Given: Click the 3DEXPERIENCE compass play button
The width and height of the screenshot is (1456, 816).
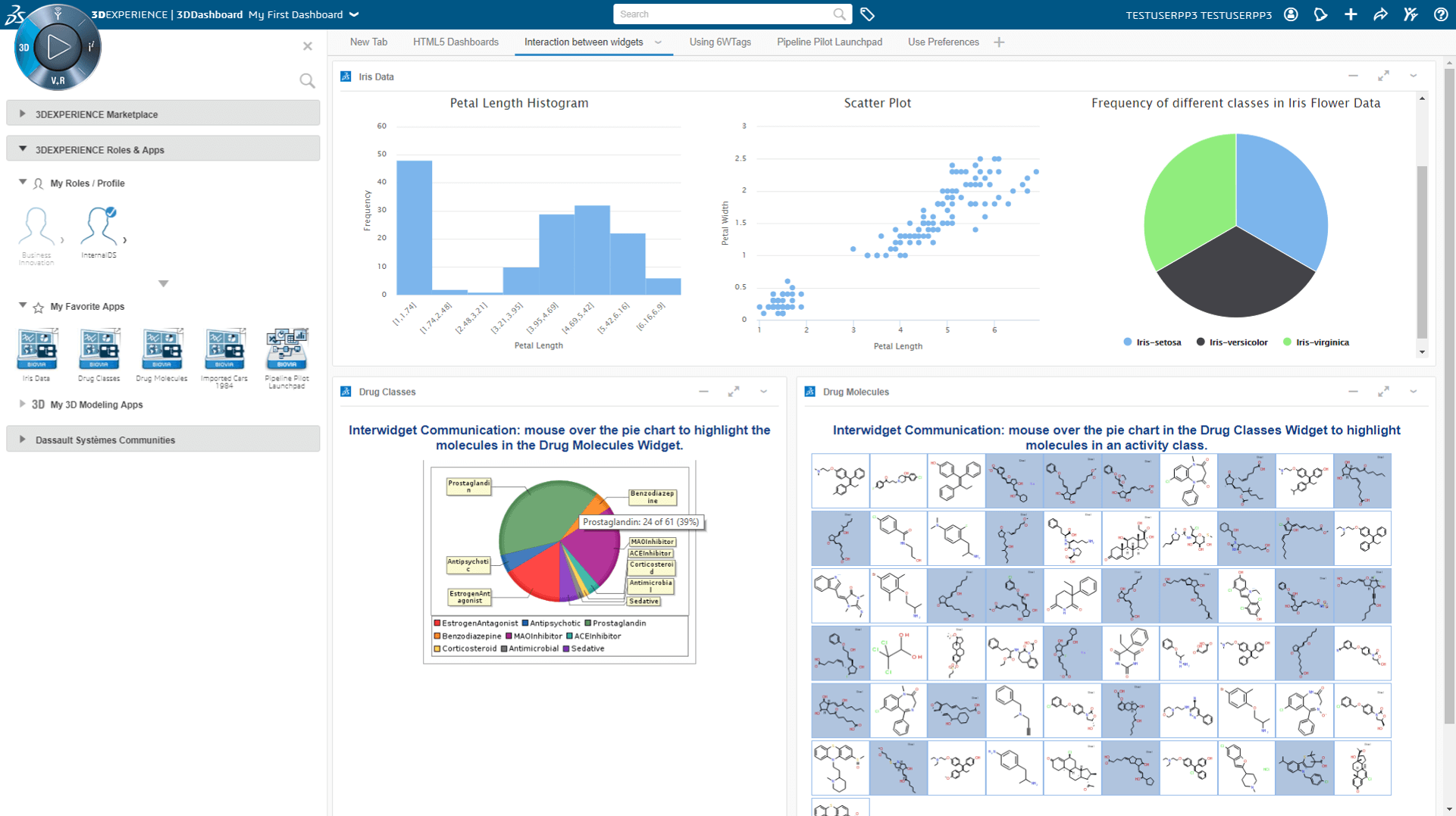Looking at the screenshot, I should (x=58, y=47).
